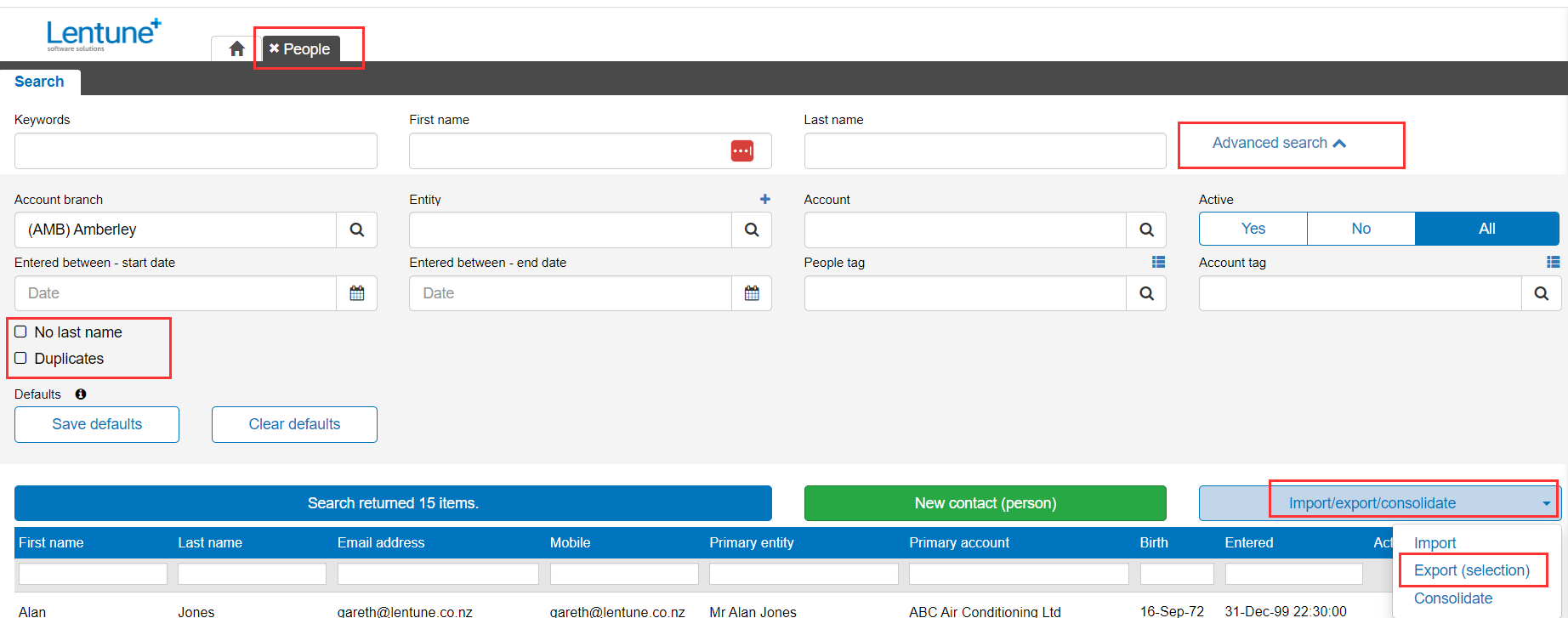Set Active filter to All
1568x618 pixels.
point(1486,229)
